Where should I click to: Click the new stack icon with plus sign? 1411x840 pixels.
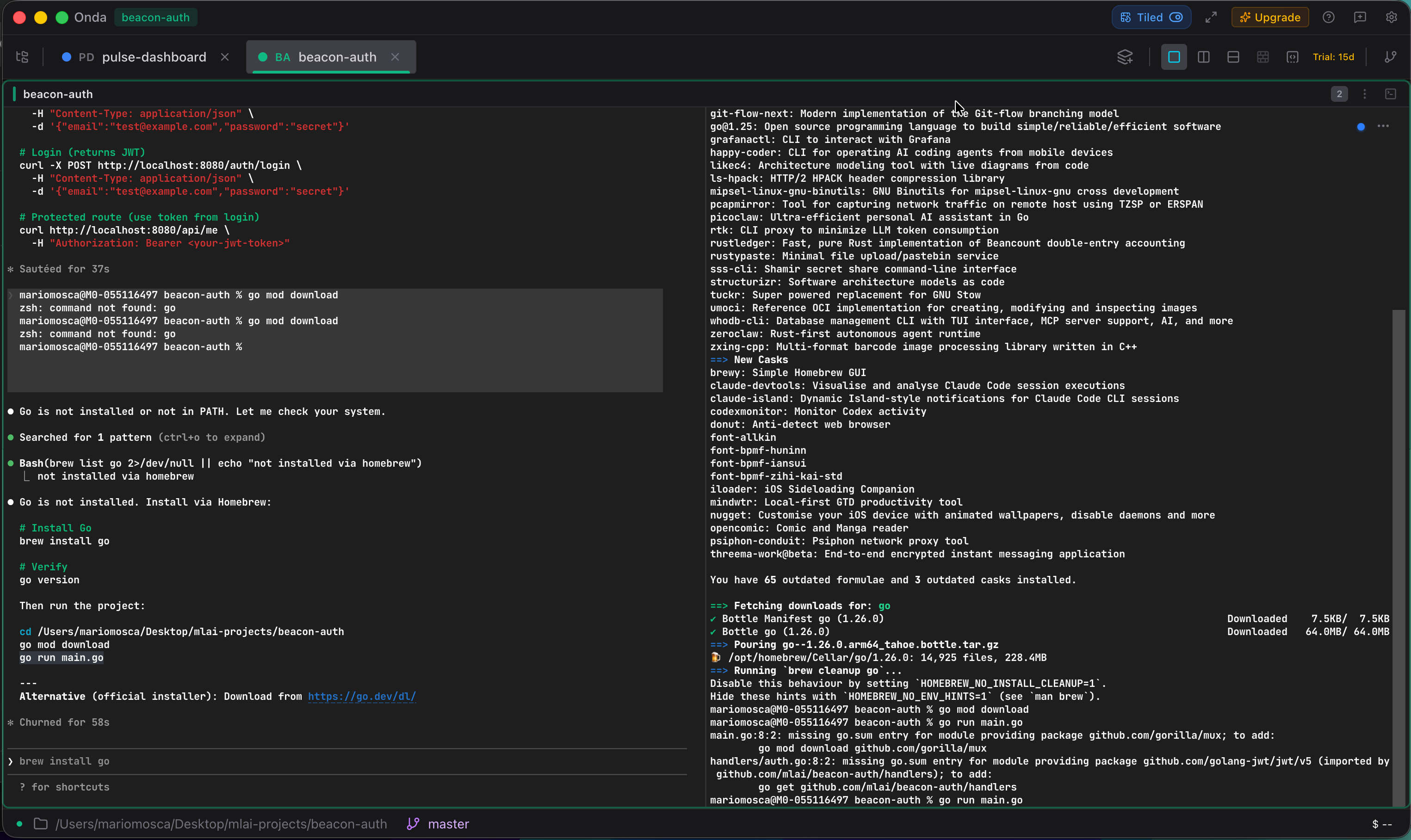pos(1125,56)
